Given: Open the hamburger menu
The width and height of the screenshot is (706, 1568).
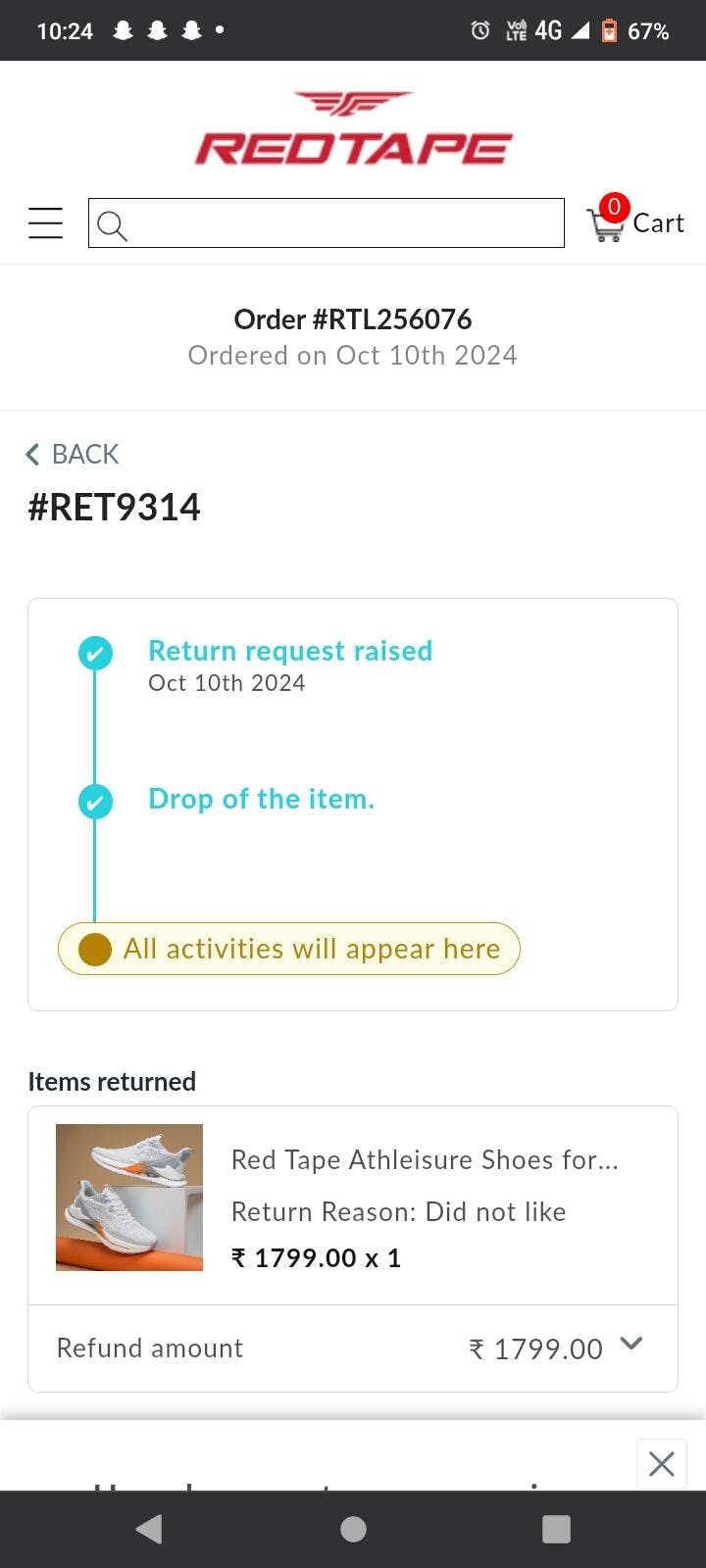Looking at the screenshot, I should [45, 223].
